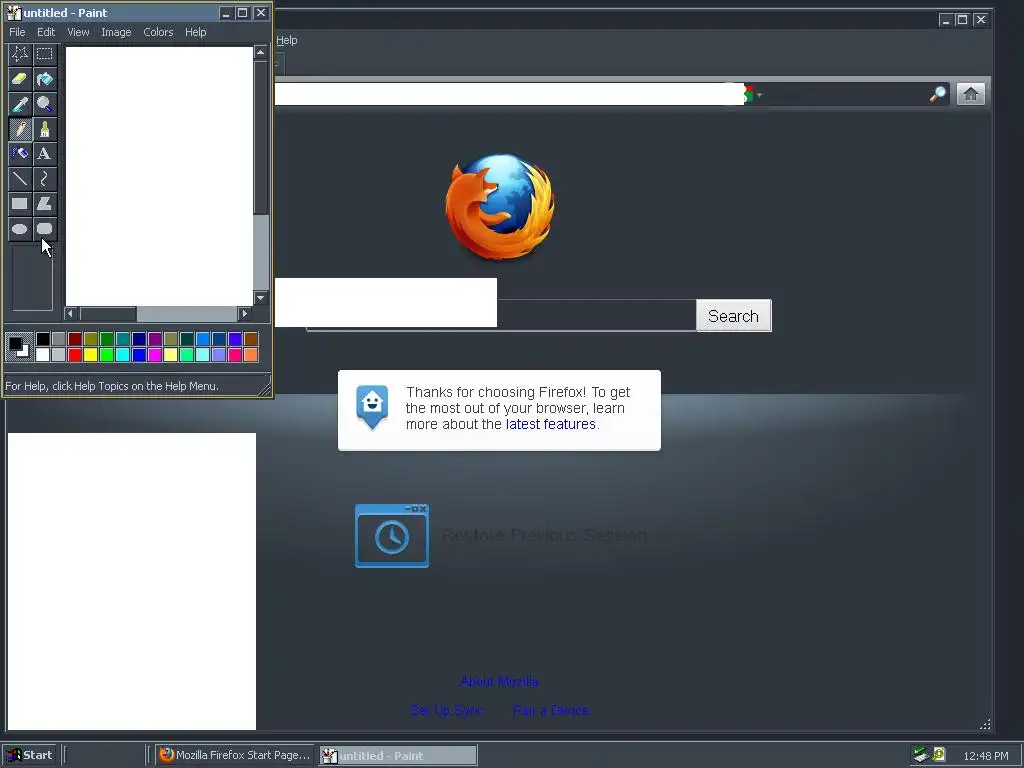
Task: Pick the dark gray color swatch
Action: point(58,338)
